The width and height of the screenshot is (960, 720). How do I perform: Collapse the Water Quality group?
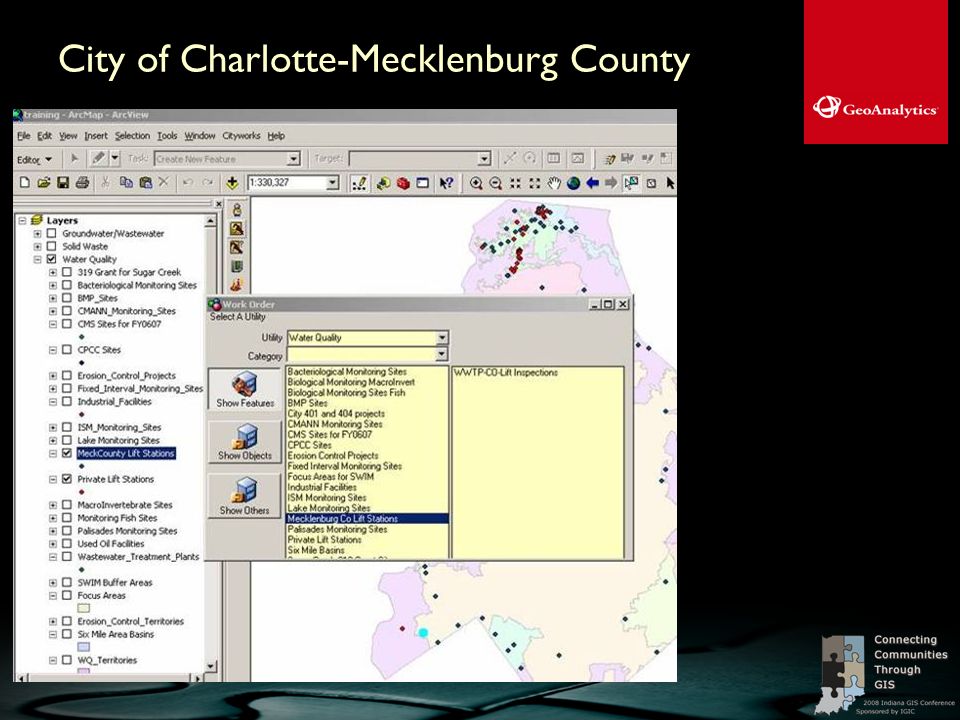point(37,259)
